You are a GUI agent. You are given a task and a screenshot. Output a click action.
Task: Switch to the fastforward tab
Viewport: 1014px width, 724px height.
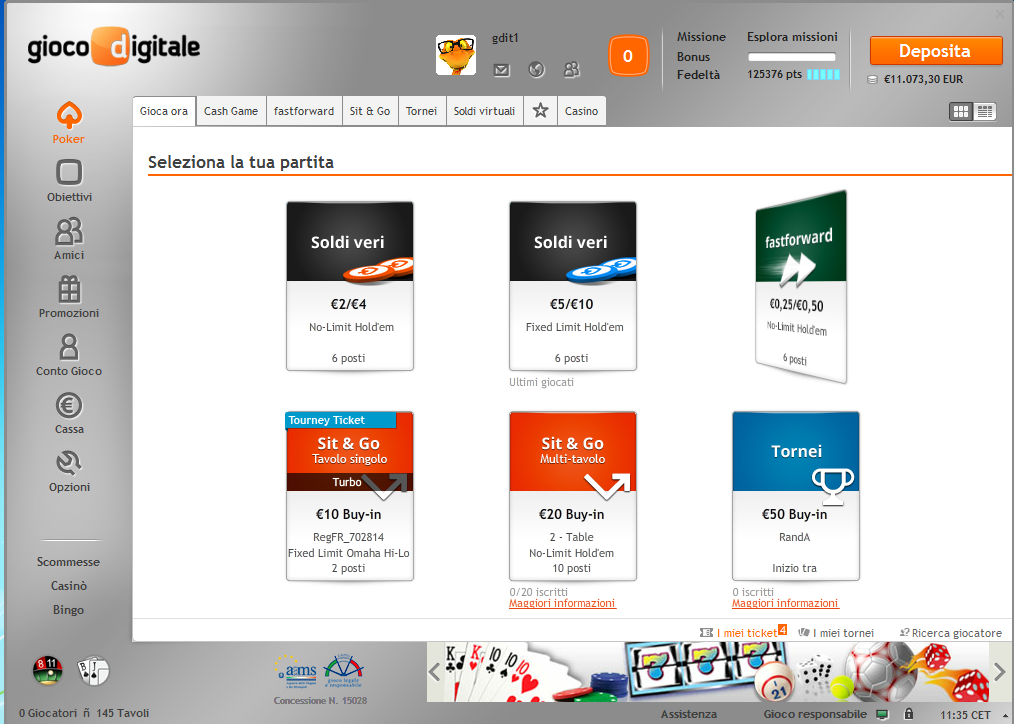pyautogui.click(x=304, y=111)
